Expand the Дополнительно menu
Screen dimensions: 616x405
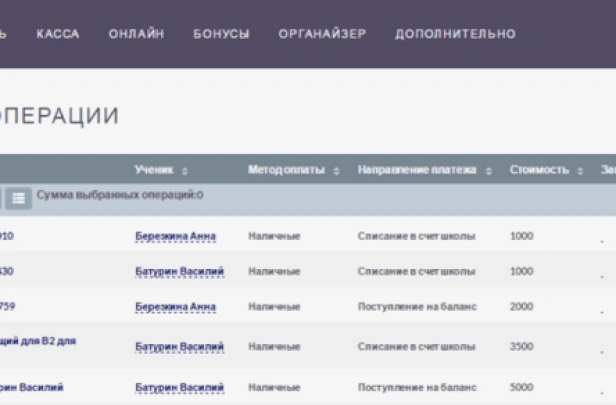pyautogui.click(x=455, y=34)
